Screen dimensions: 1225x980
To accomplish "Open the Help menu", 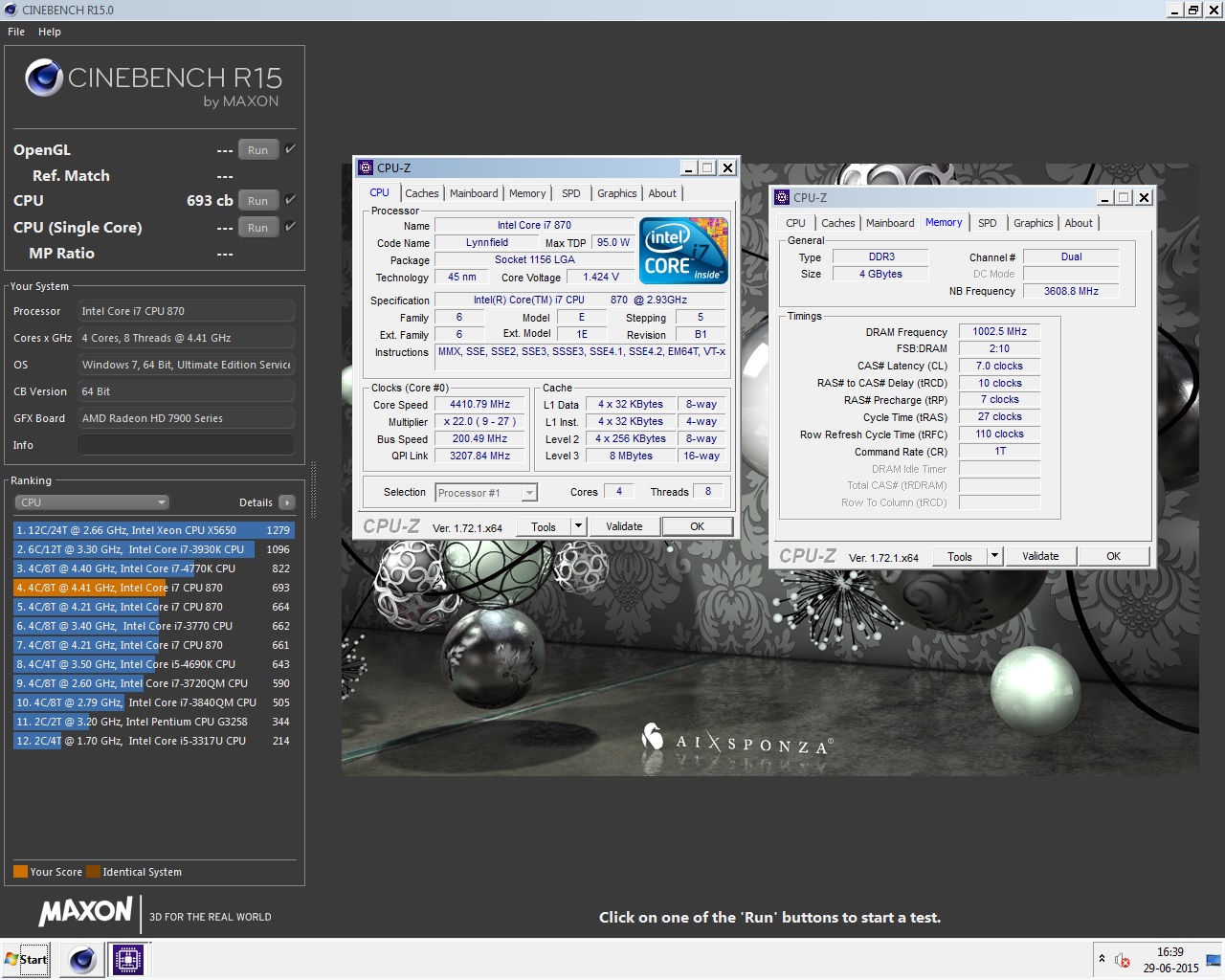I will click(50, 32).
